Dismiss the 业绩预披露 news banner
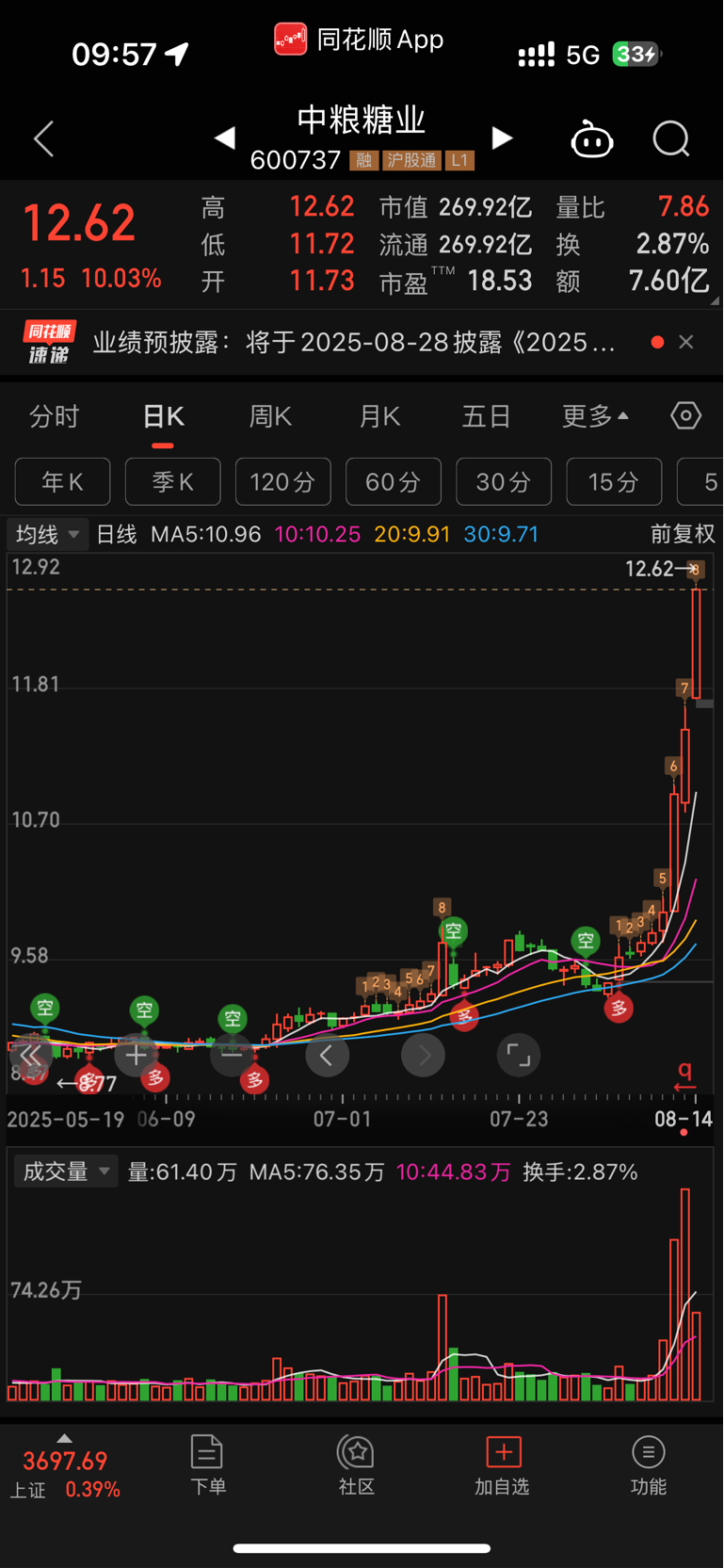Image resolution: width=724 pixels, height=1568 pixels. point(686,342)
